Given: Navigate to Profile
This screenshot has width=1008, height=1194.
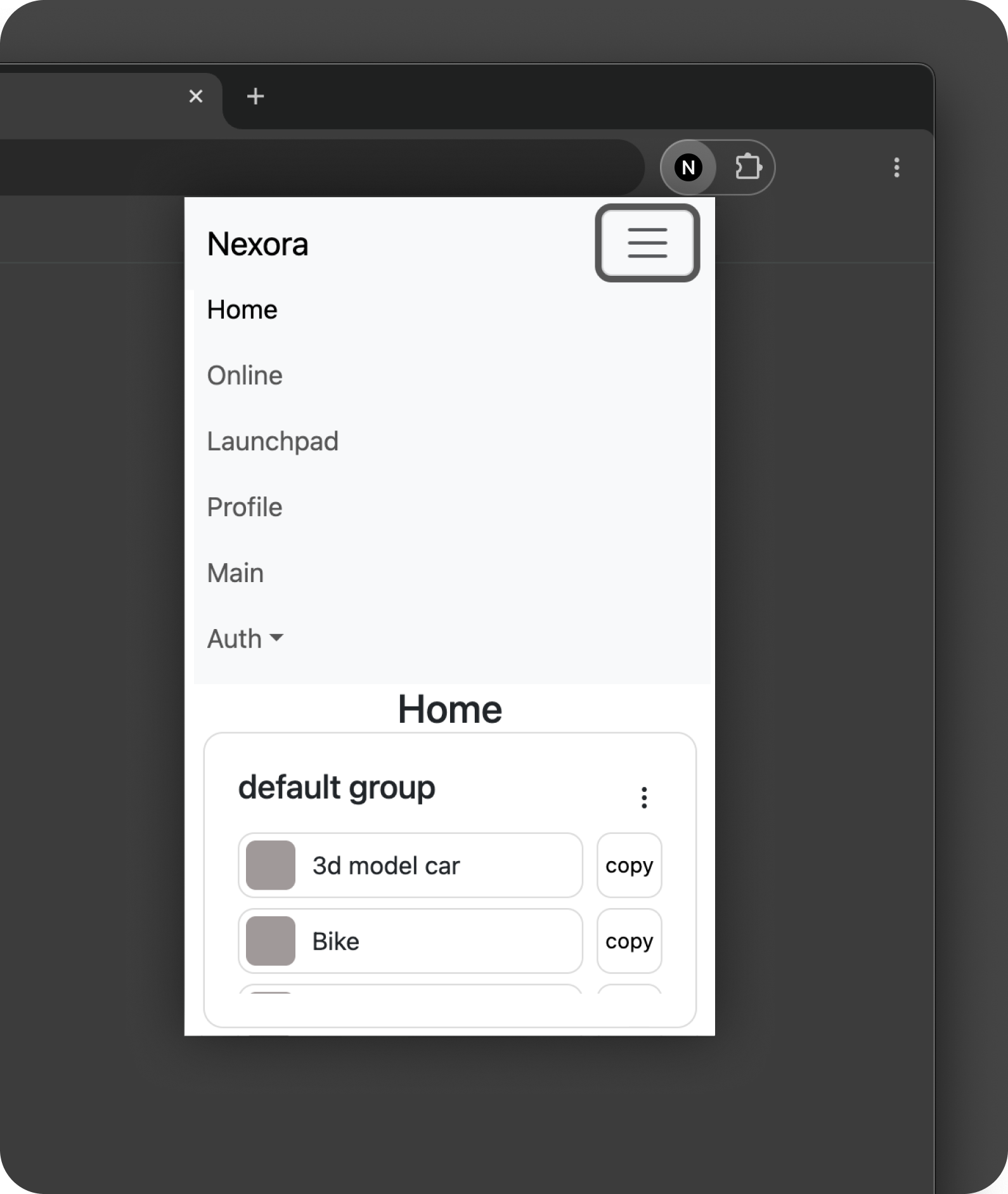Looking at the screenshot, I should click(245, 507).
